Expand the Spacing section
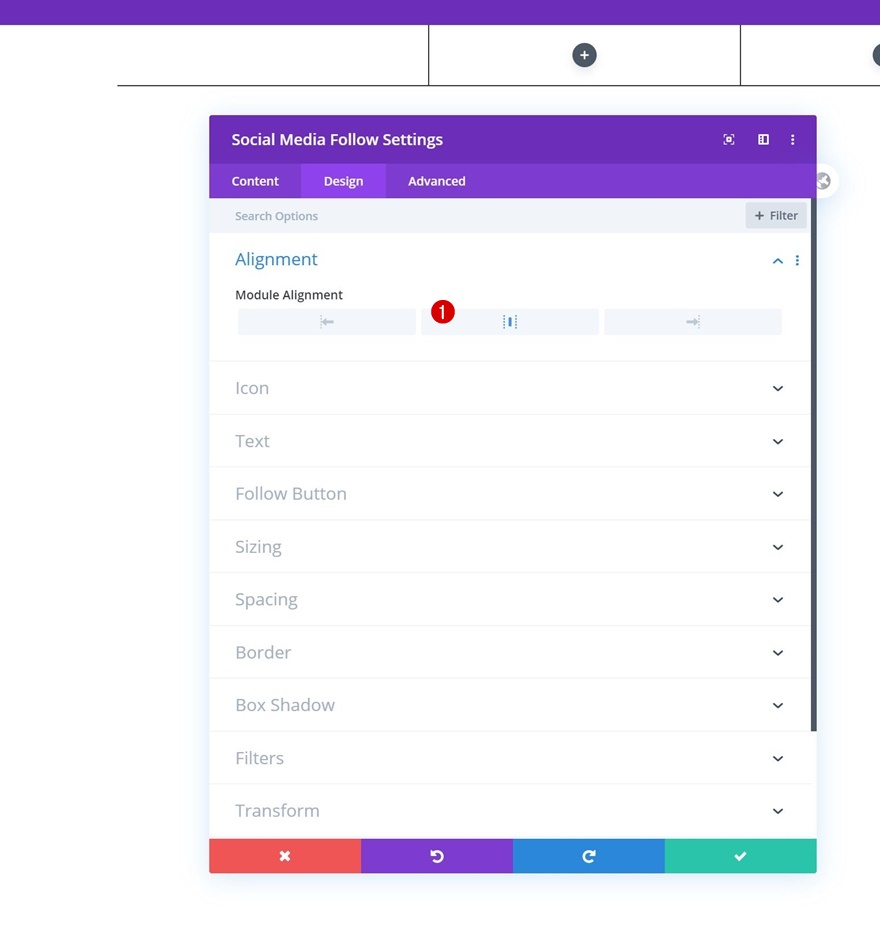 tap(510, 600)
